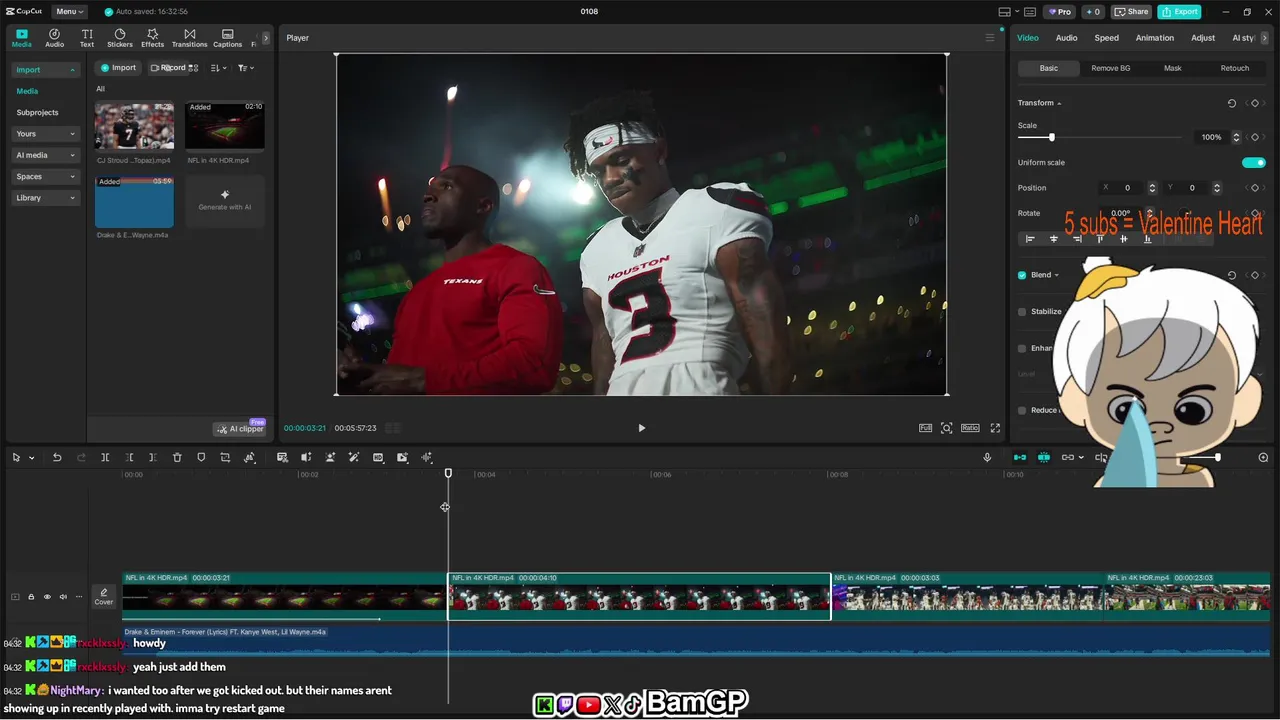1280x720 pixels.
Task: Open the Menu dropdown
Action: click(69, 12)
